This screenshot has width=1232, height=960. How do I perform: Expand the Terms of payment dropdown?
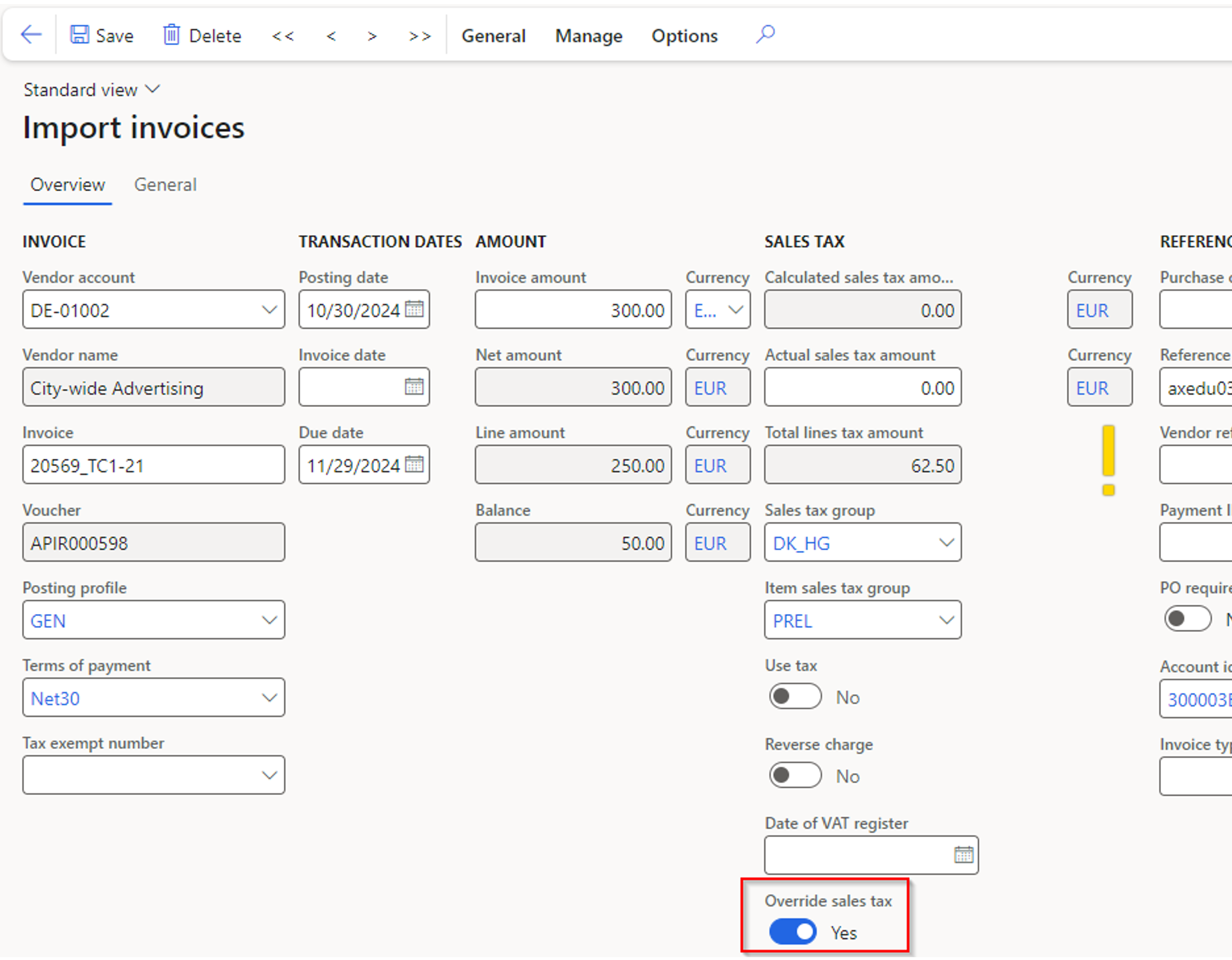[269, 698]
